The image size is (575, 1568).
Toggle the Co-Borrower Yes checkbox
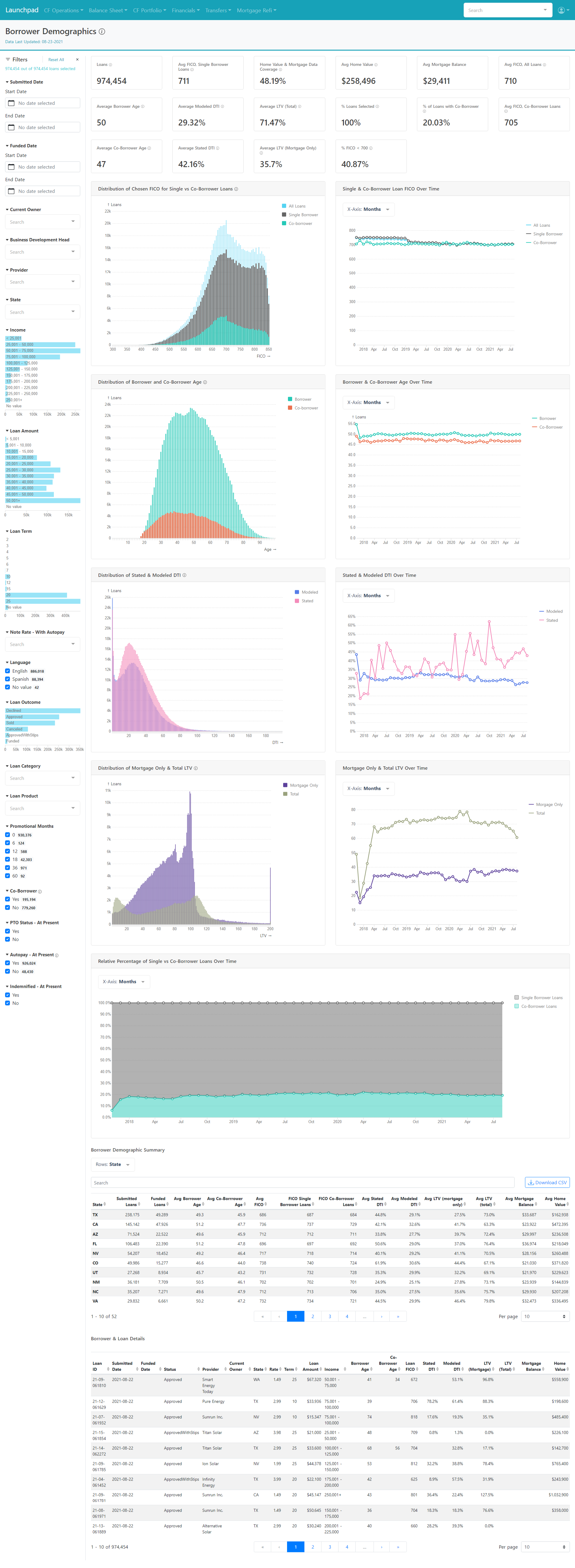coord(7,899)
